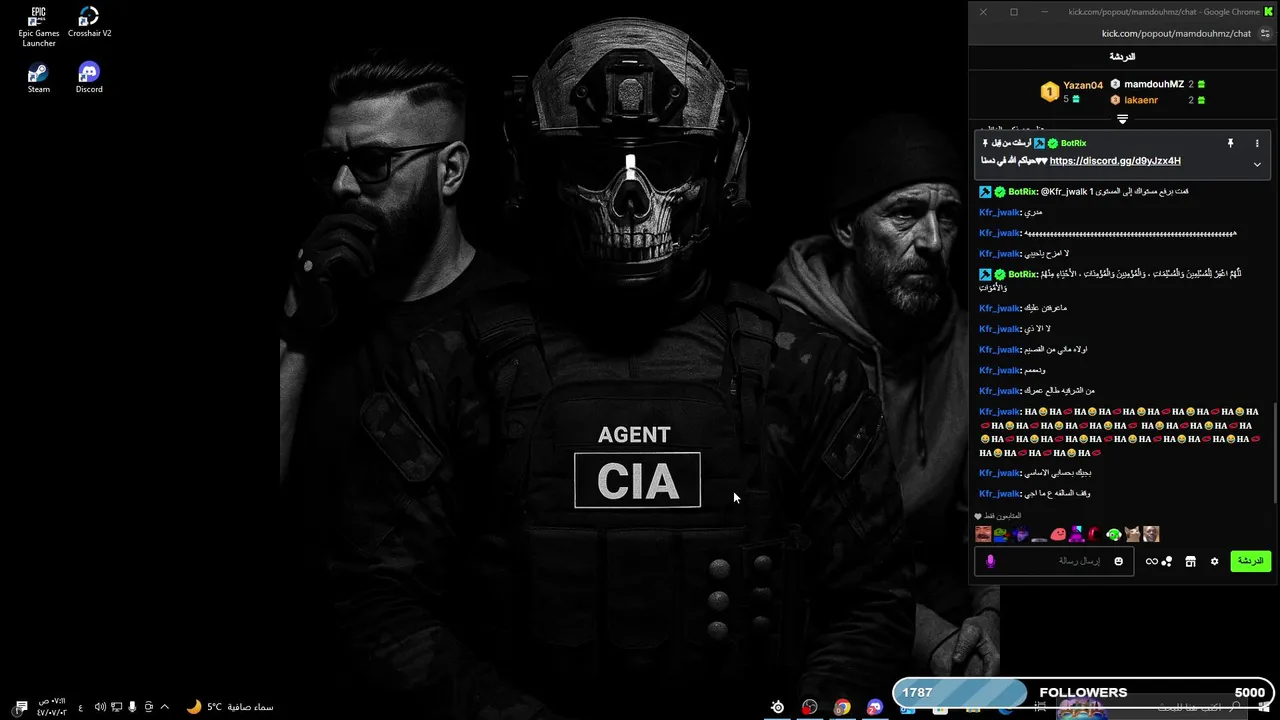This screenshot has width=1280, height=720.
Task: Click Kfr_jwalk name beside the HA emoji message
Action: point(999,412)
